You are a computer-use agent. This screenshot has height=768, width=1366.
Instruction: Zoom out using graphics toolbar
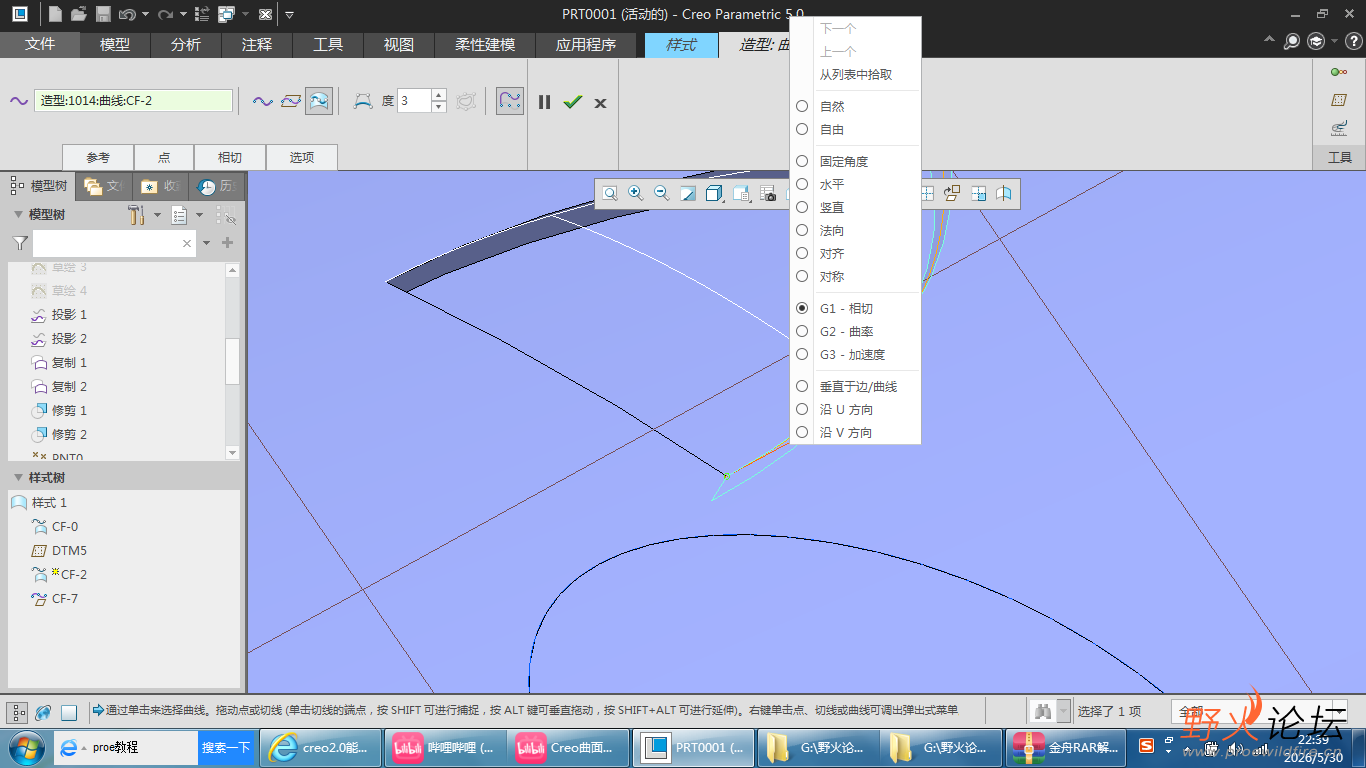661,193
